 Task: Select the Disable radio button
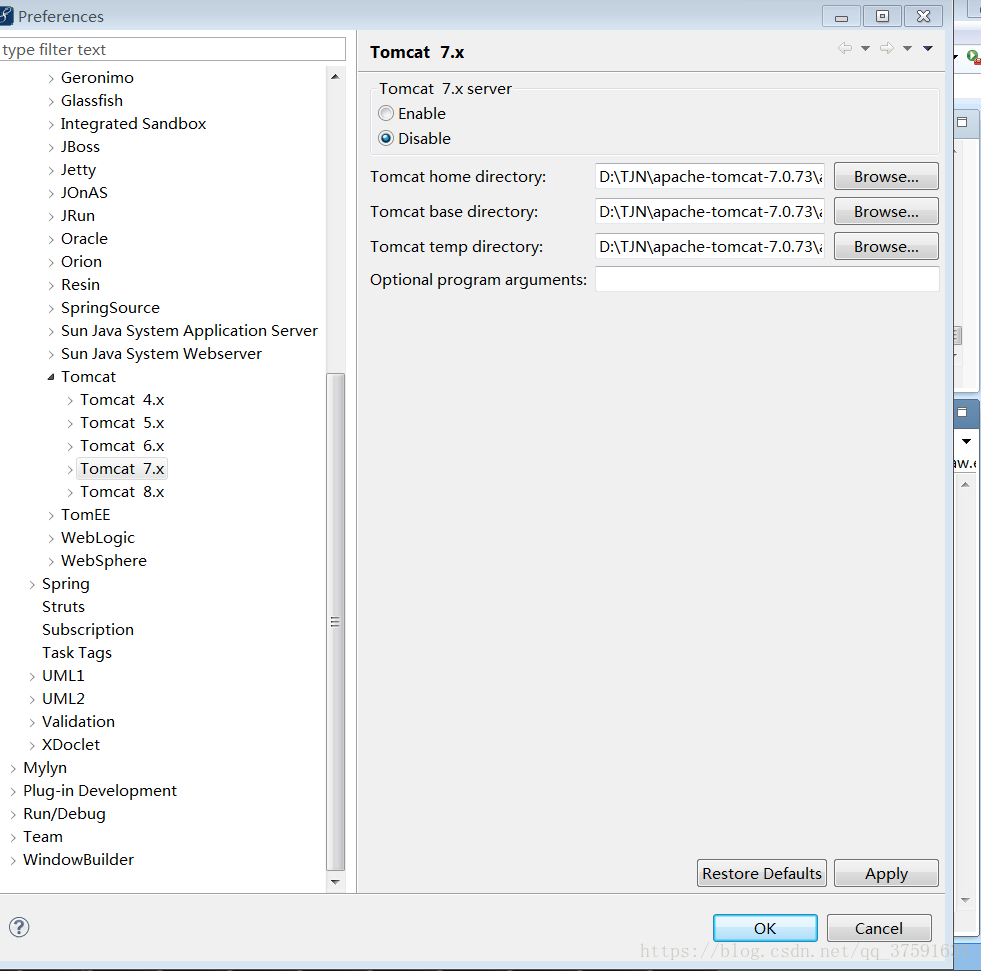pyautogui.click(x=386, y=138)
